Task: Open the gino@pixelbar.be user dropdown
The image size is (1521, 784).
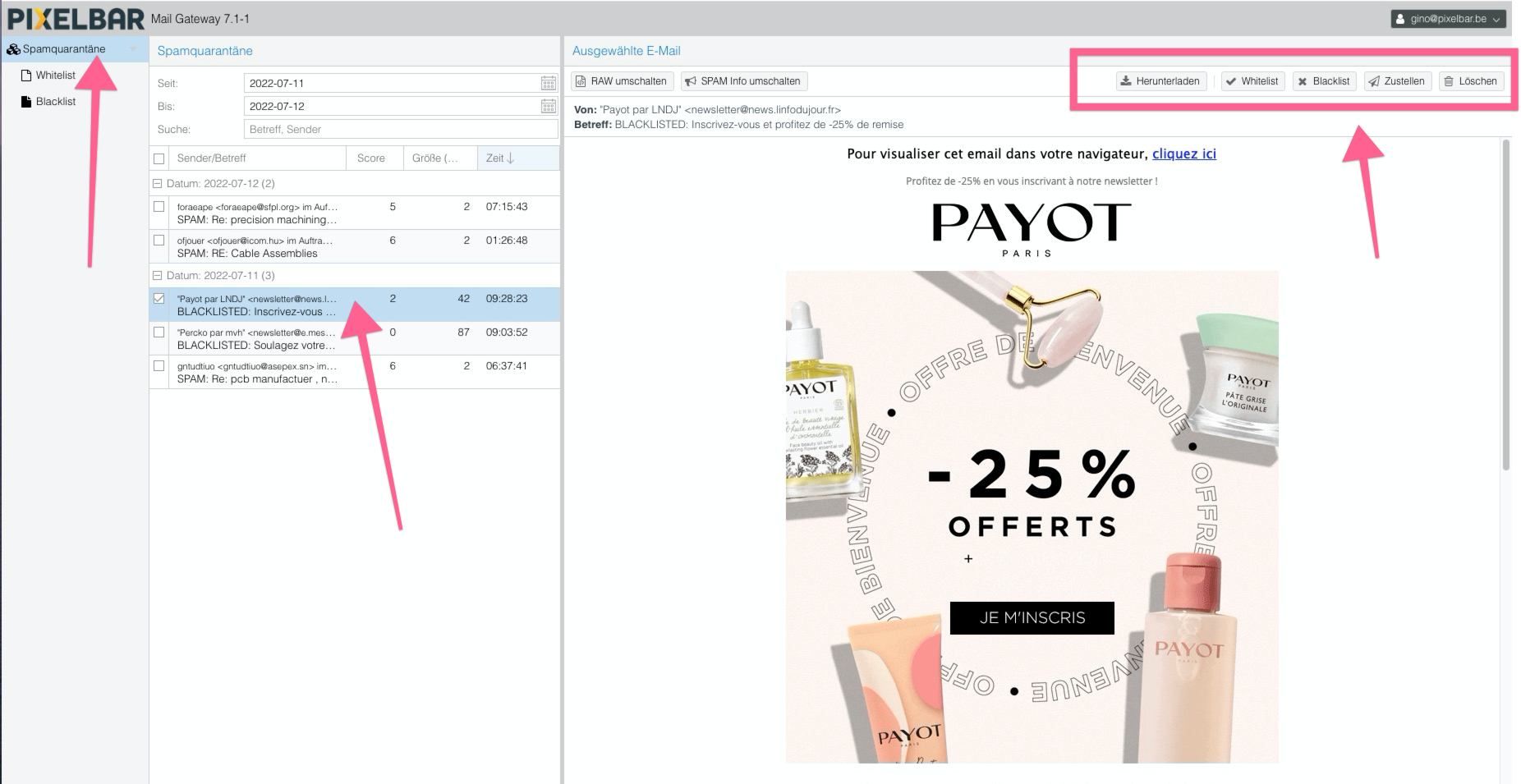Action: [x=1450, y=19]
